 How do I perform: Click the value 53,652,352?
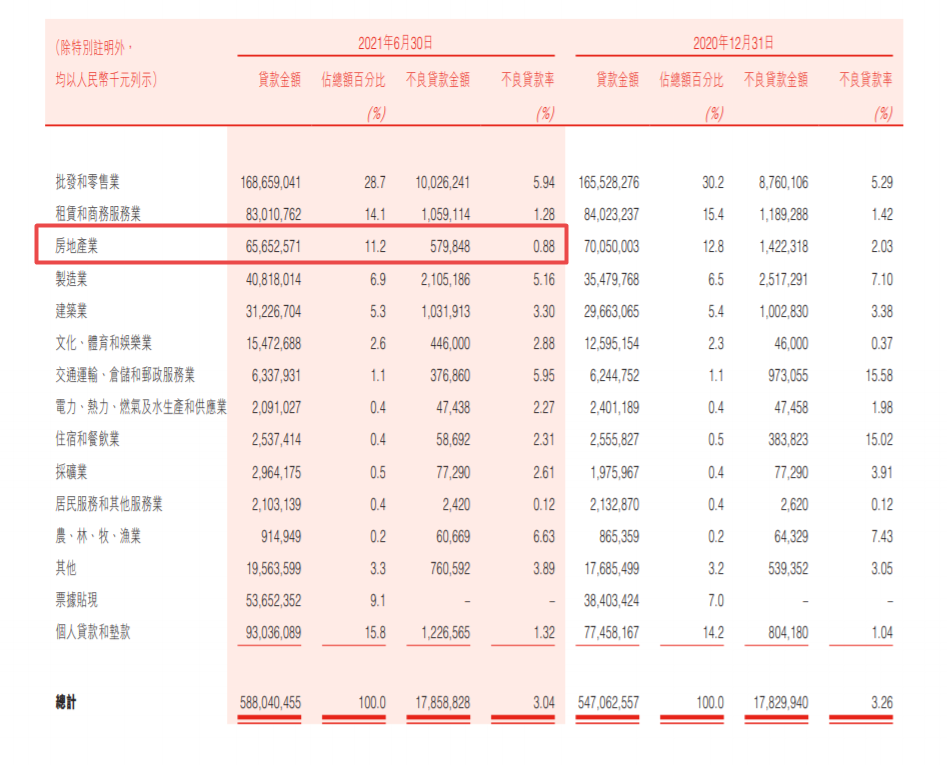click(273, 601)
